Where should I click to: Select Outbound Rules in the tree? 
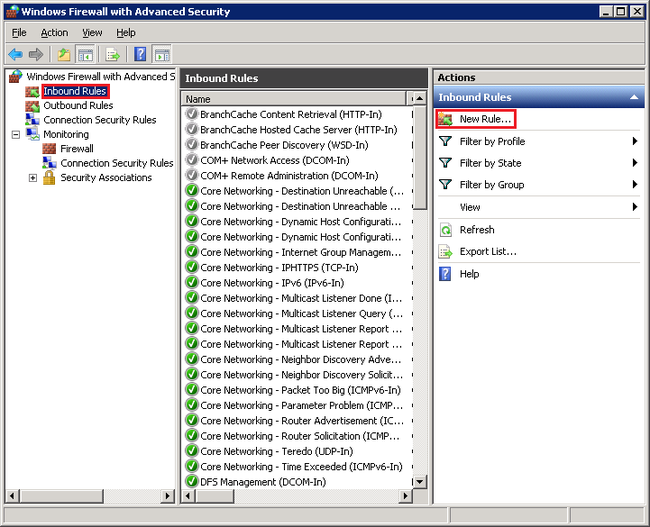point(78,106)
